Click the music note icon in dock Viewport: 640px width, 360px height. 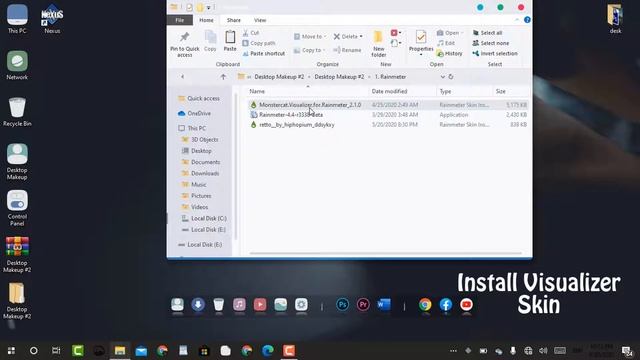click(239, 304)
